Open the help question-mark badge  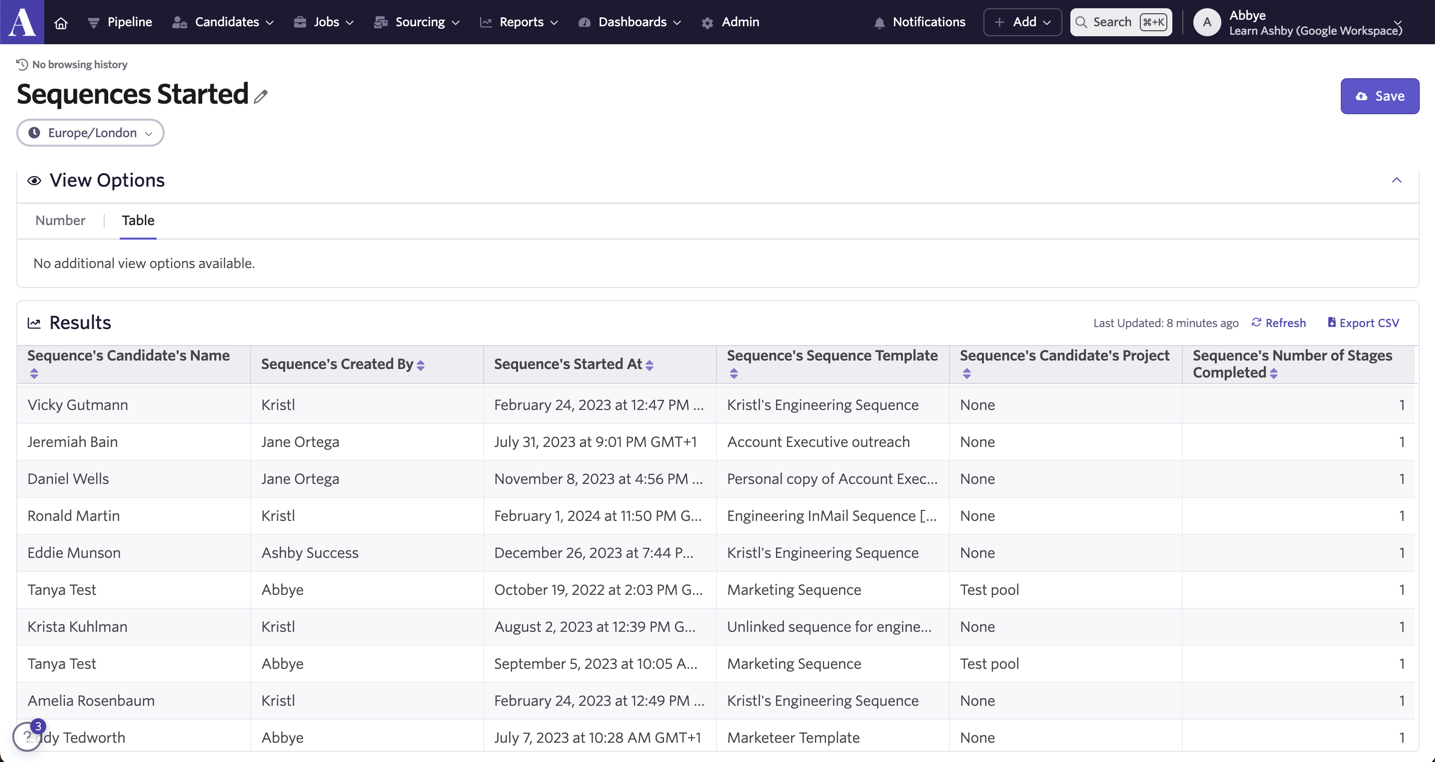click(27, 737)
